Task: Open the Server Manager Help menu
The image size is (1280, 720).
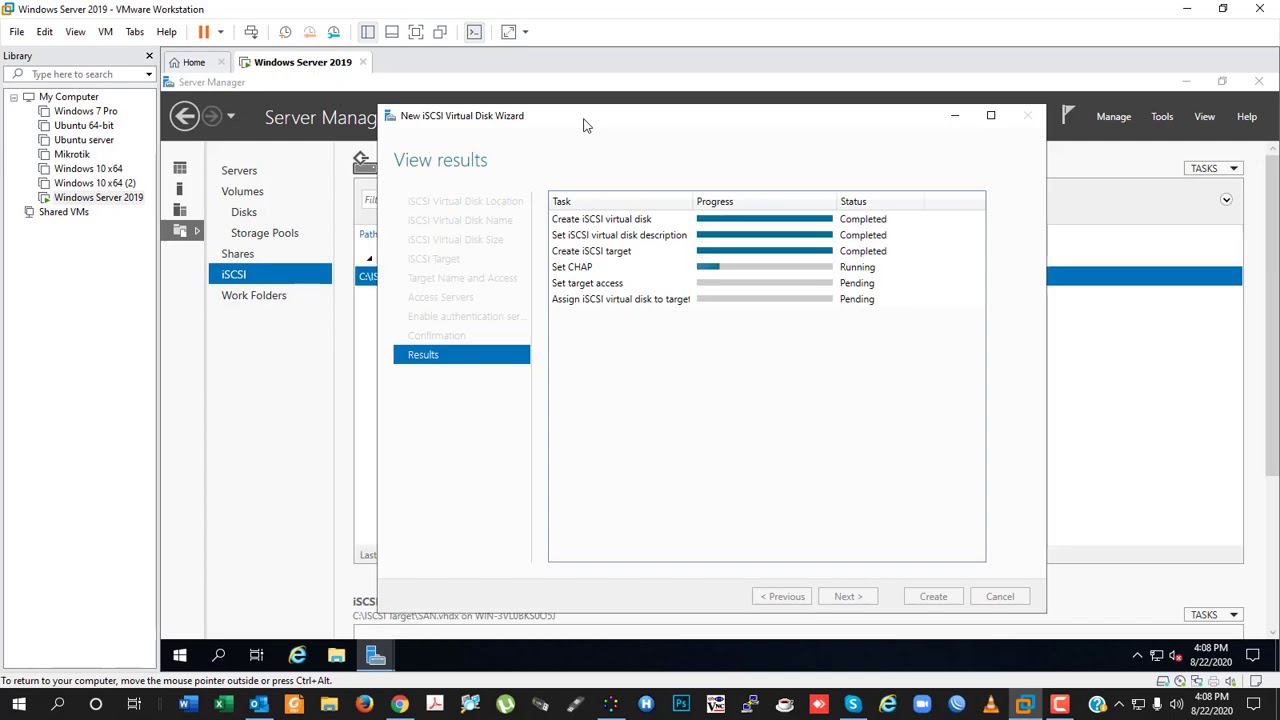Action: click(x=1247, y=117)
